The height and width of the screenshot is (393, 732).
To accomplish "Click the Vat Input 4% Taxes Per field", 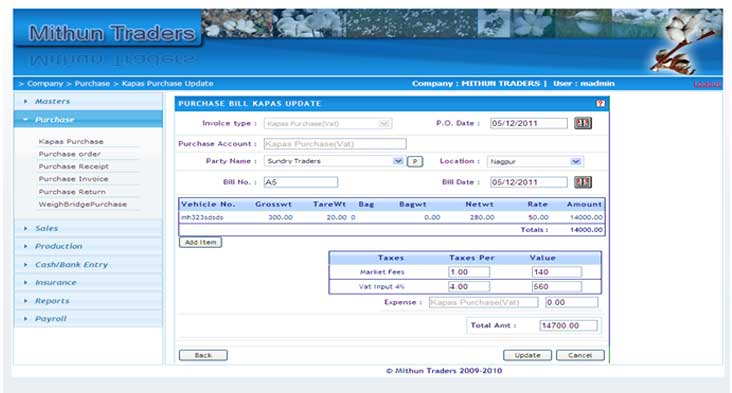I will (469, 287).
